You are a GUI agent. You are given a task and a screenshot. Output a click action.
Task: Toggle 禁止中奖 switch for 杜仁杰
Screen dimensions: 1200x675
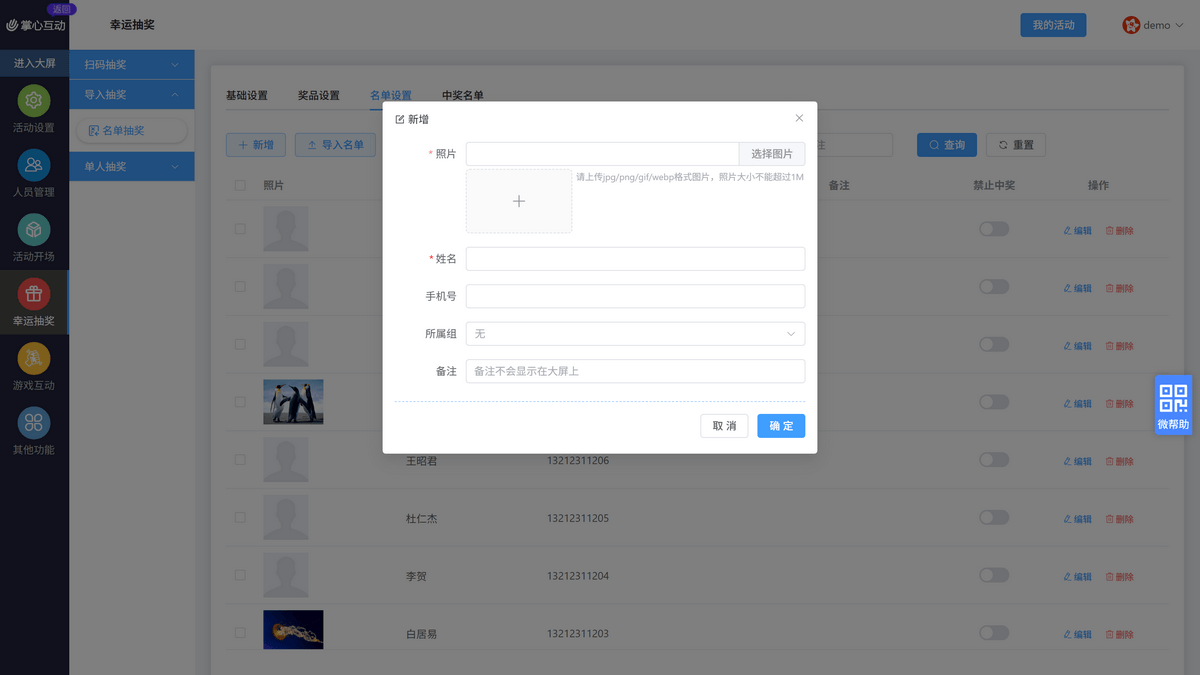click(994, 517)
